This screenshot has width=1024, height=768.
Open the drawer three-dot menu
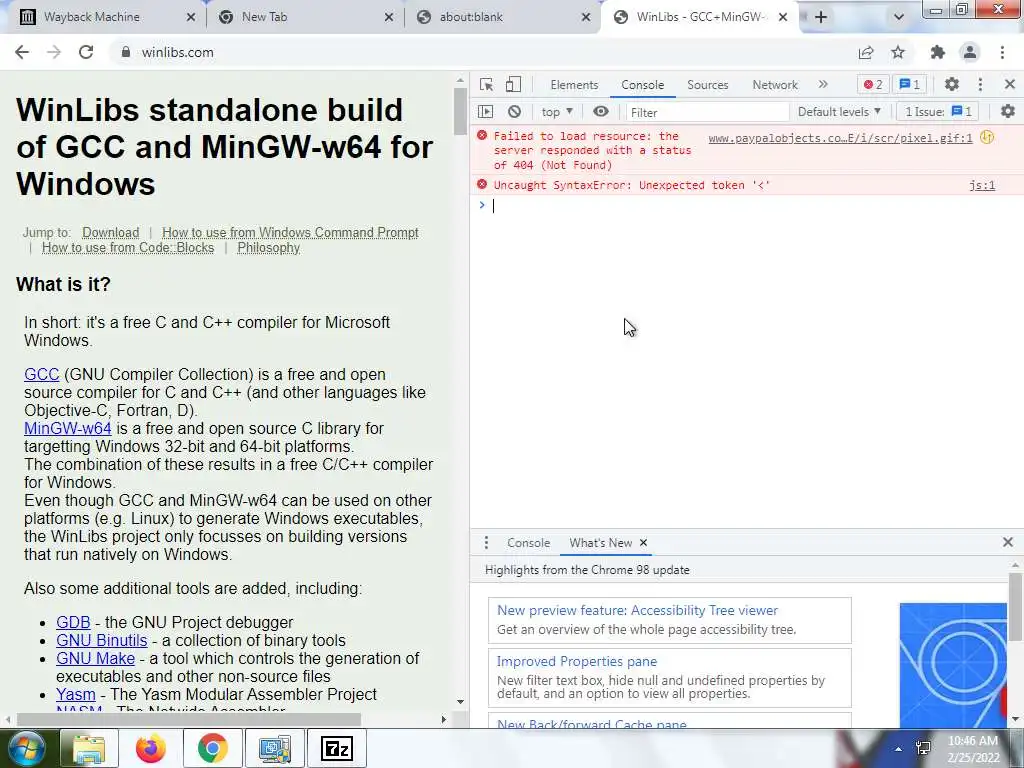[486, 543]
